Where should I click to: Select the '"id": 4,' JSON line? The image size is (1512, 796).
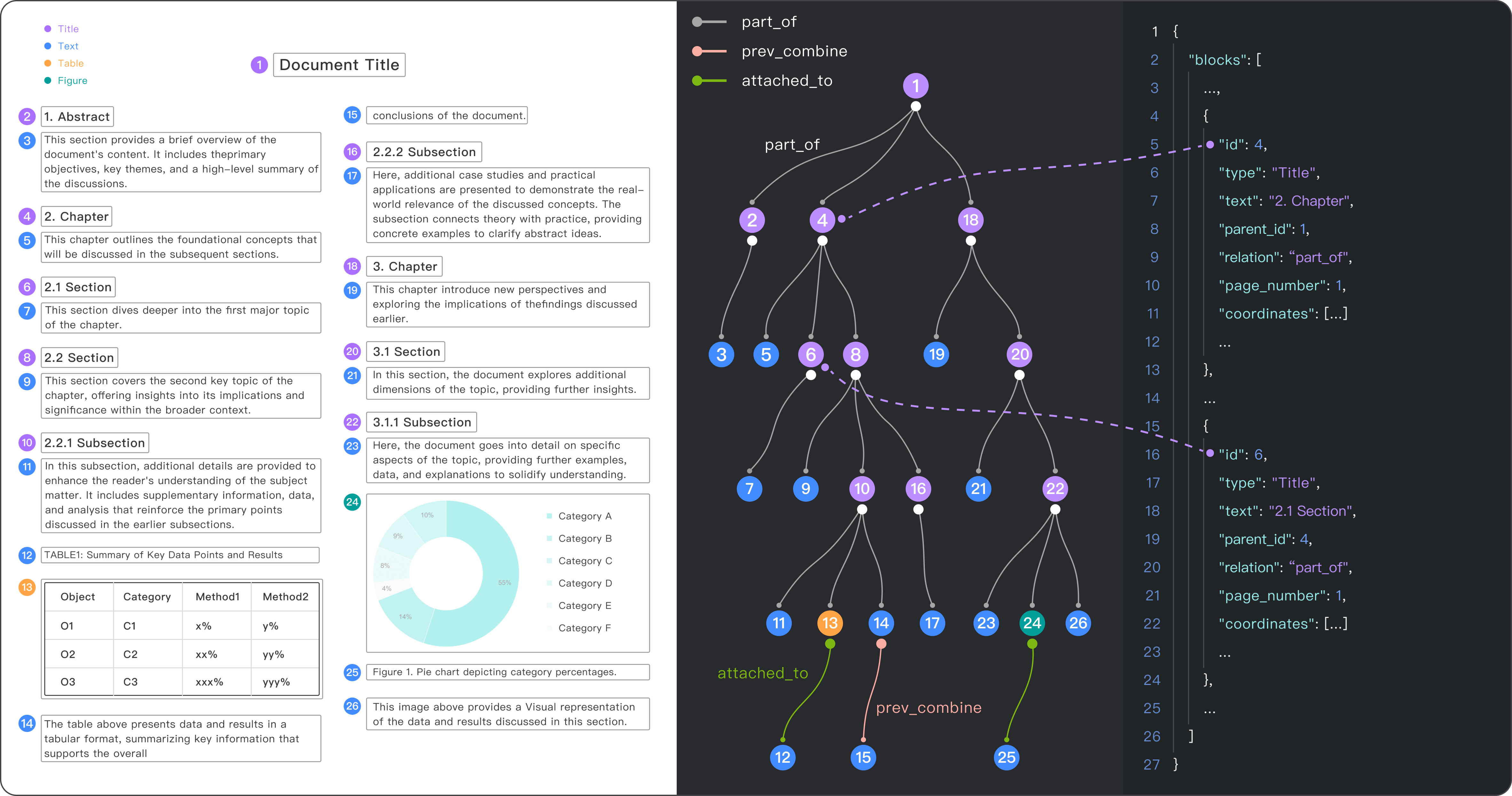1243,144
